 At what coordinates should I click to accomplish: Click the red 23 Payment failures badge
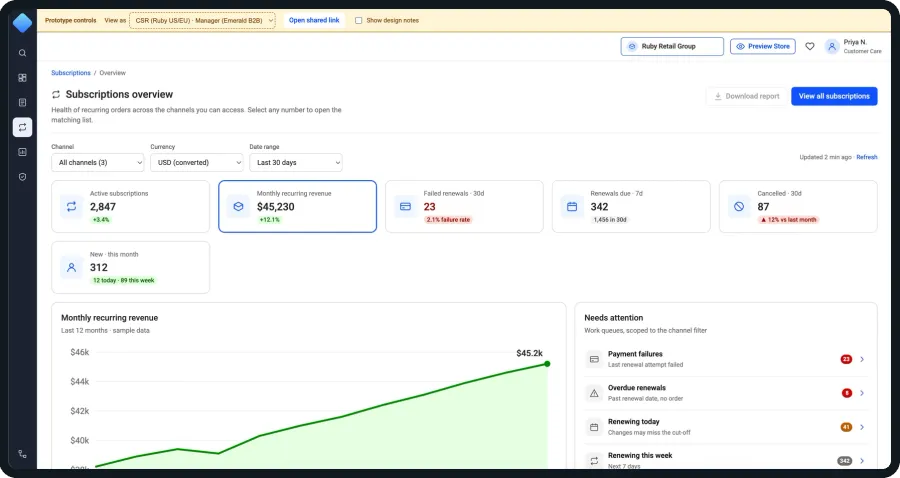(846, 359)
